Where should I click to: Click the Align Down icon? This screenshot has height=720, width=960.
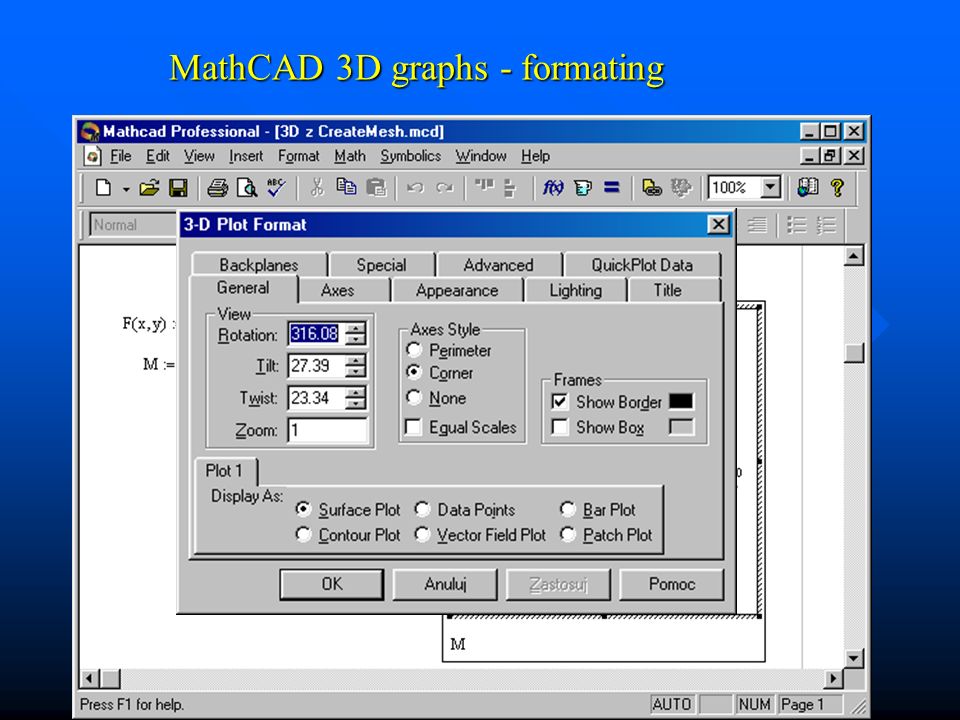click(x=511, y=187)
